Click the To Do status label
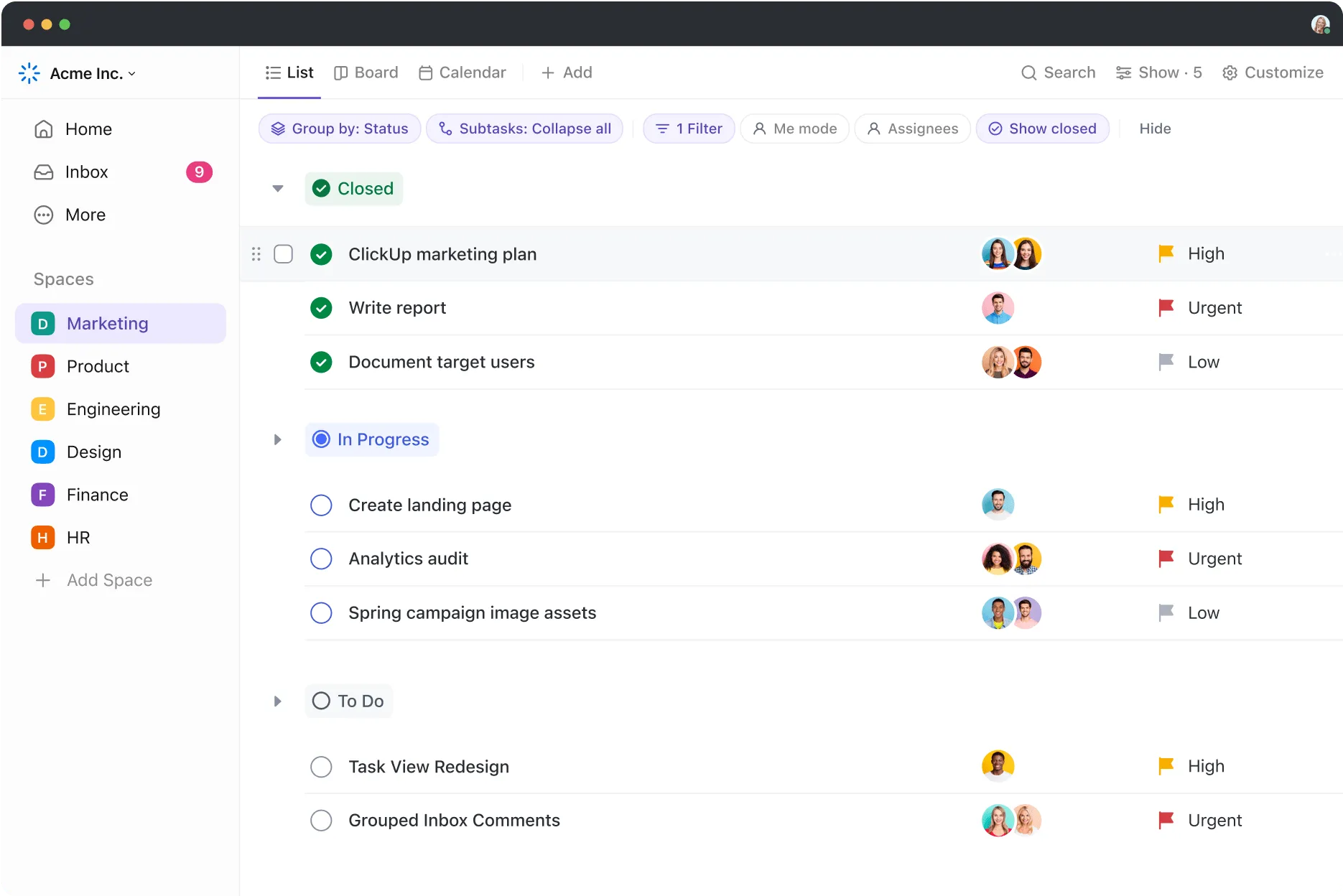The width and height of the screenshot is (1343, 896). [349, 701]
